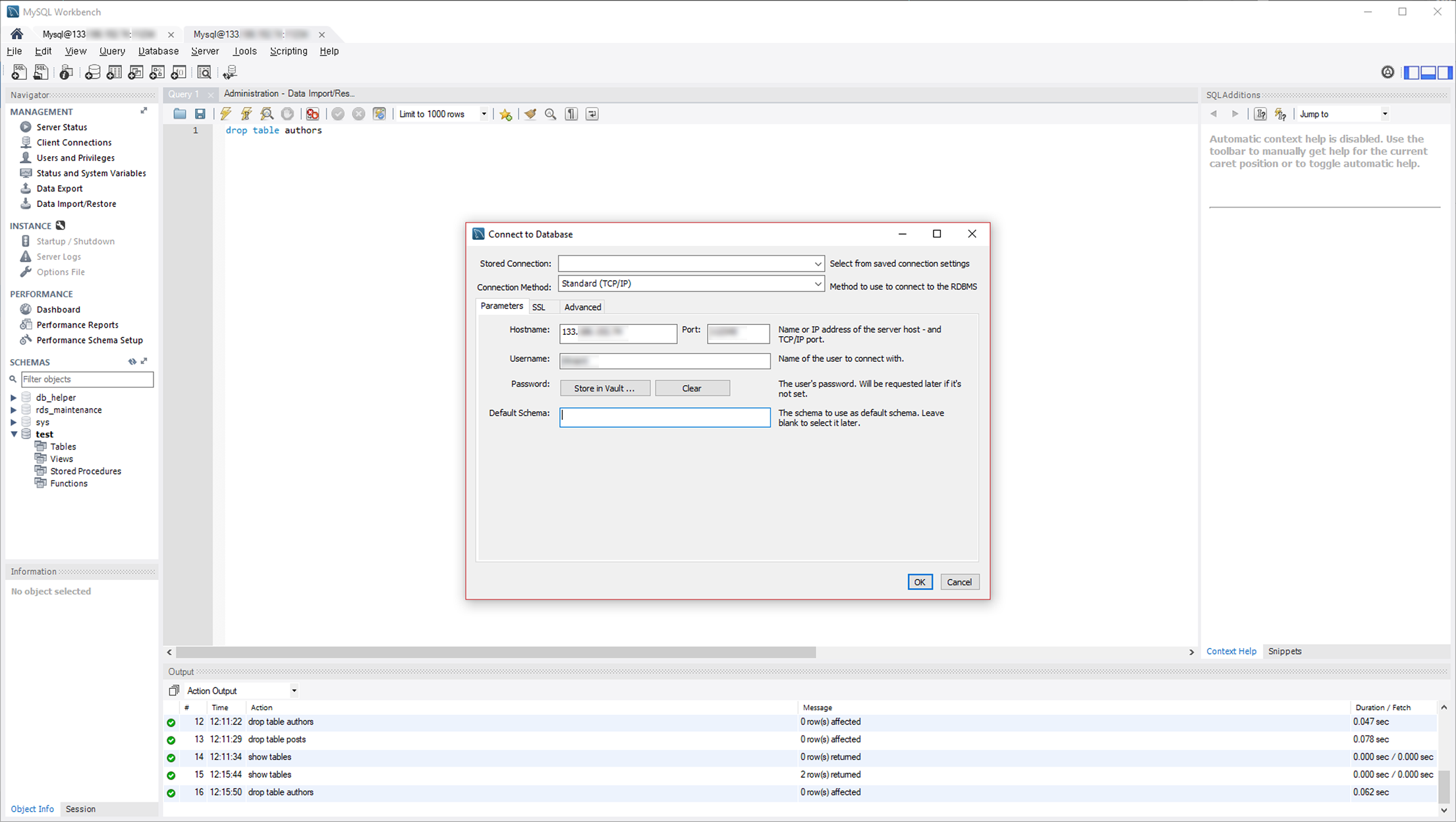The image size is (1456, 822).
Task: Beautify the query with broom icon
Action: coord(530,114)
